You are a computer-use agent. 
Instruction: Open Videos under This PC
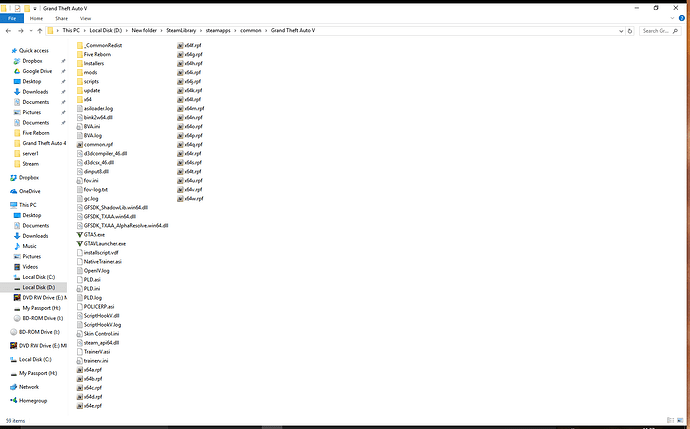[x=26, y=267]
